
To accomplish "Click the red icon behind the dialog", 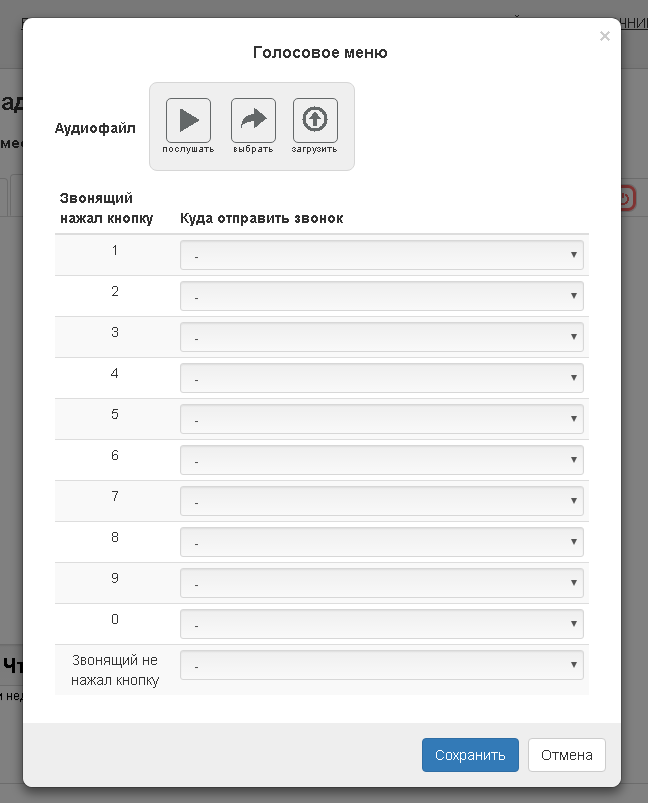I will click(628, 198).
